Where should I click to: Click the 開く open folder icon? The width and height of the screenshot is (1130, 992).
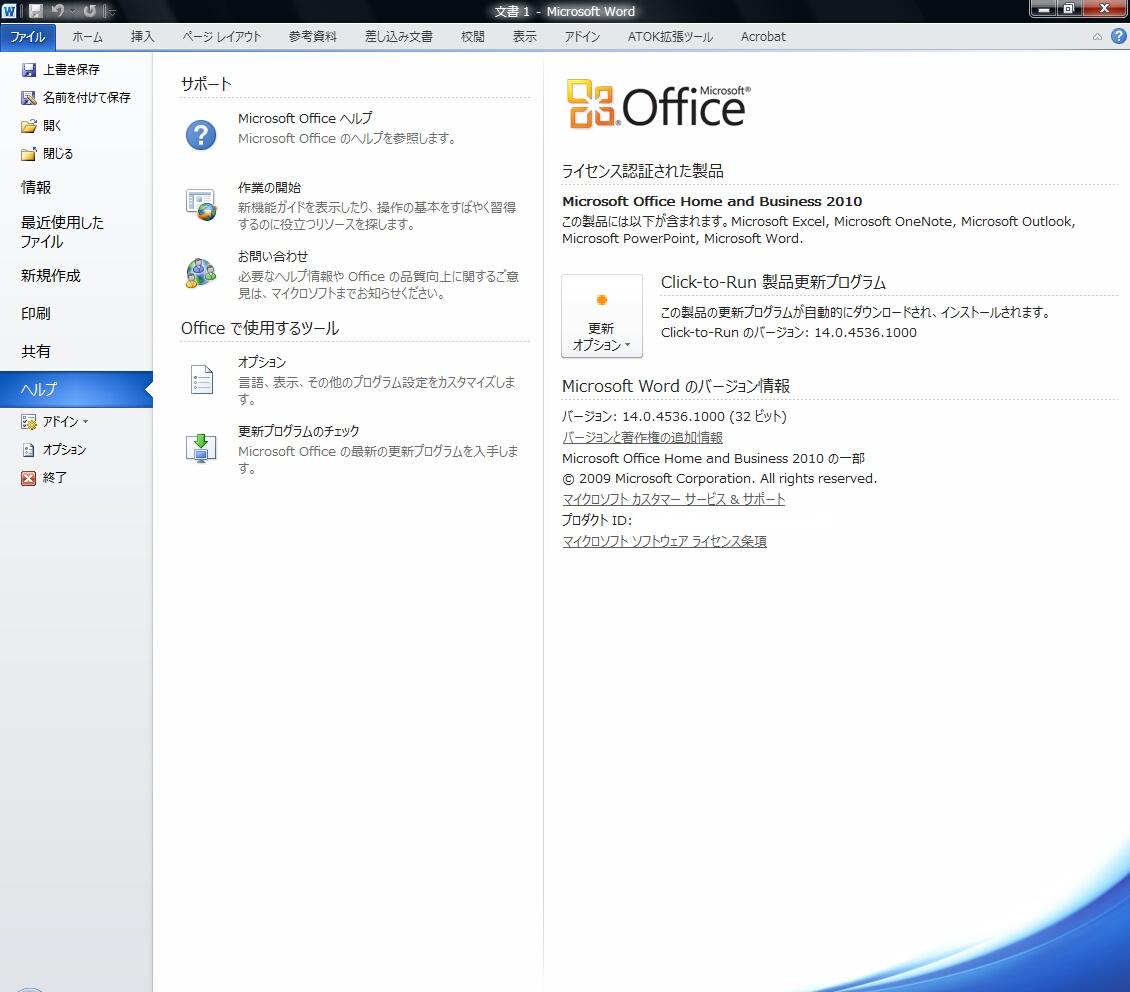(x=29, y=126)
